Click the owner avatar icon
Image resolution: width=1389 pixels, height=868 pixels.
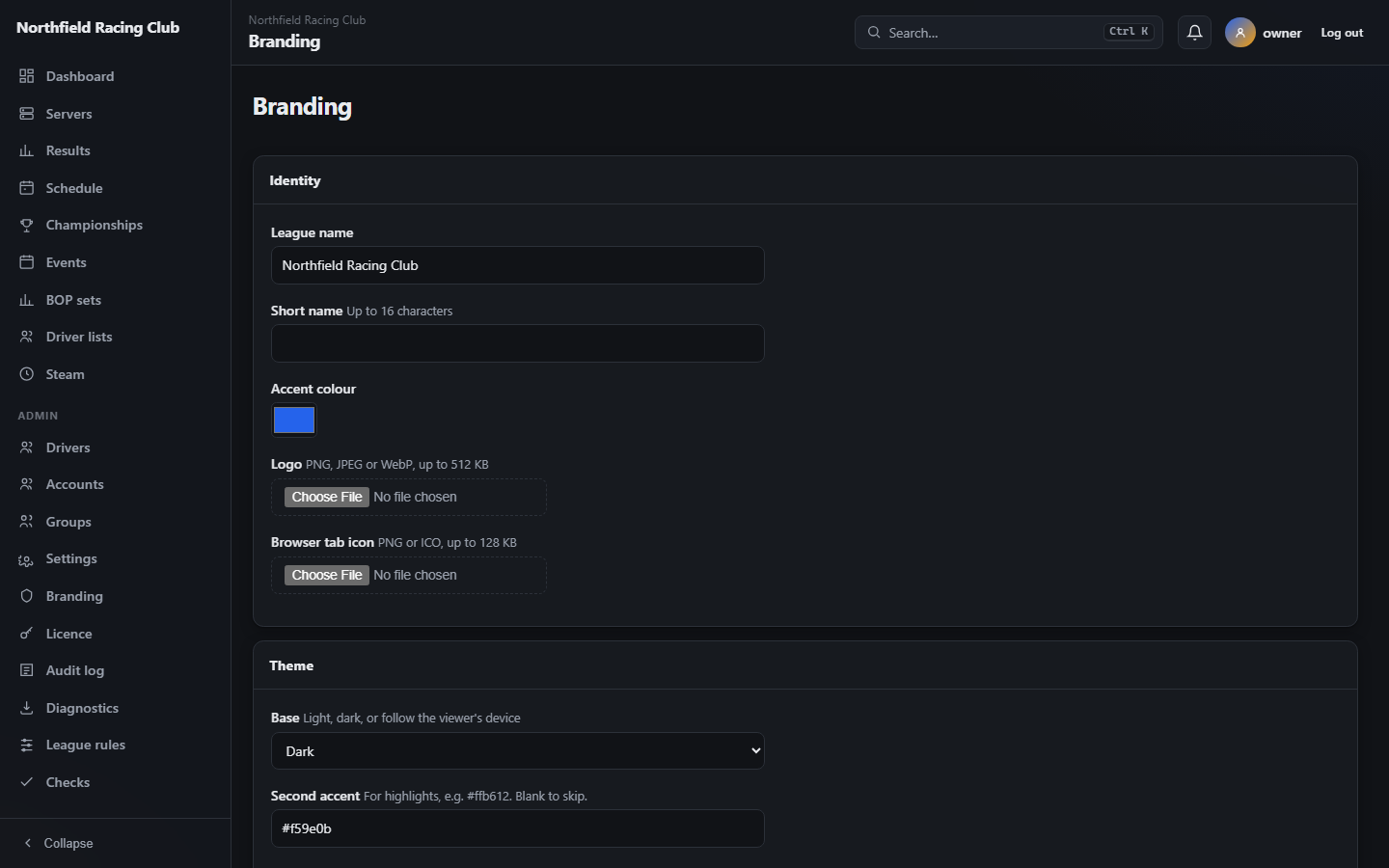point(1240,33)
